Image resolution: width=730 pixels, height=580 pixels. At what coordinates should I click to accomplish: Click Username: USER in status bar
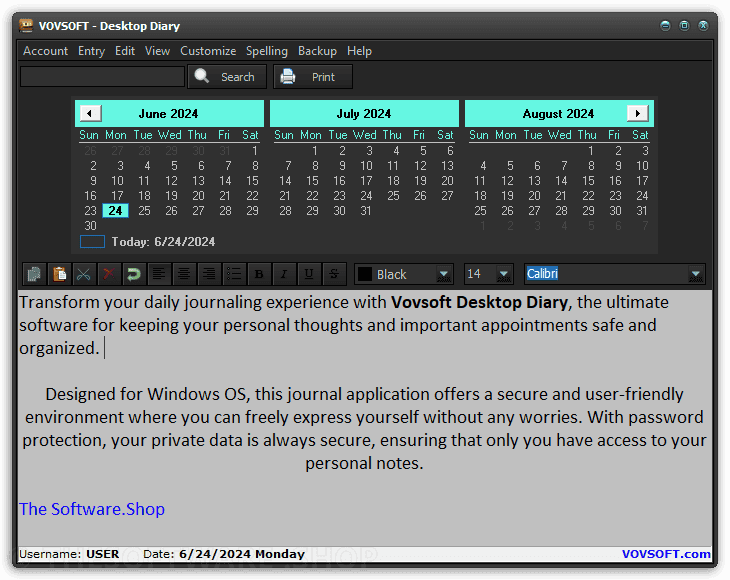coord(69,554)
